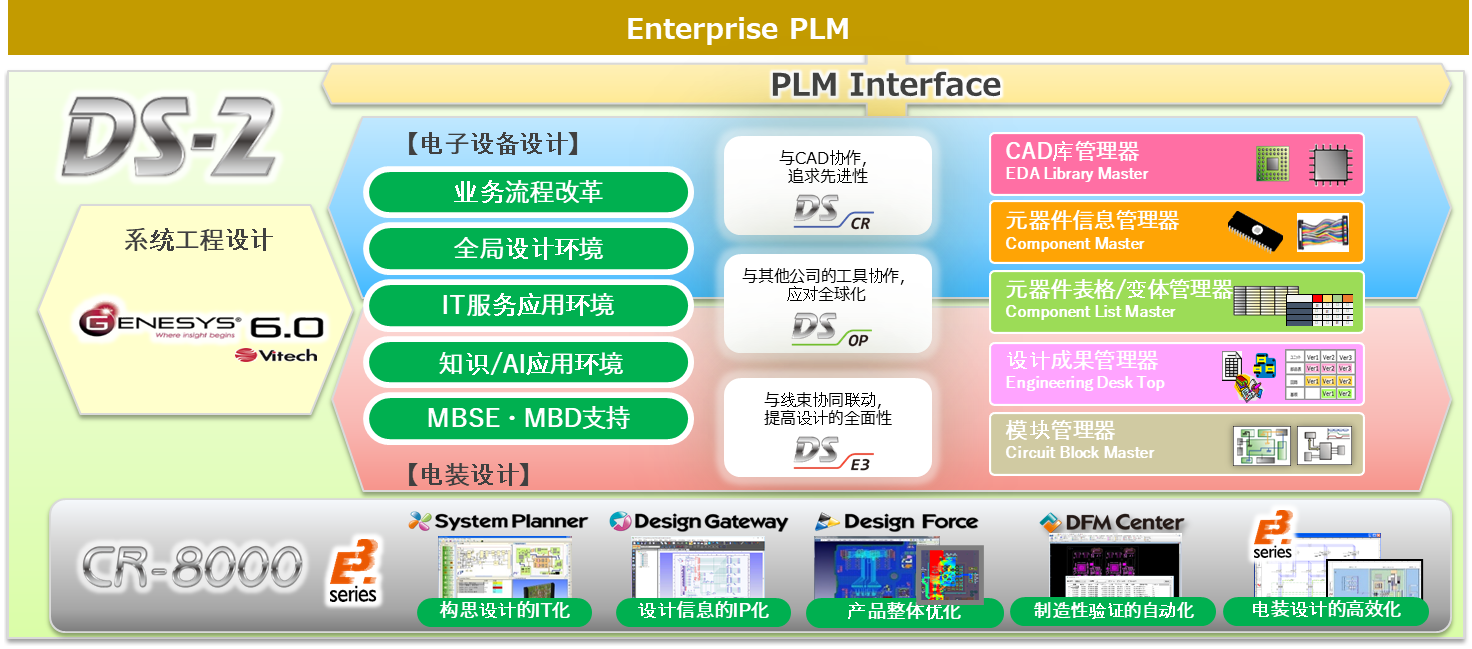Open the DFM Center screenshot thumbnail
The width and height of the screenshot is (1472, 649).
pyautogui.click(x=1114, y=567)
